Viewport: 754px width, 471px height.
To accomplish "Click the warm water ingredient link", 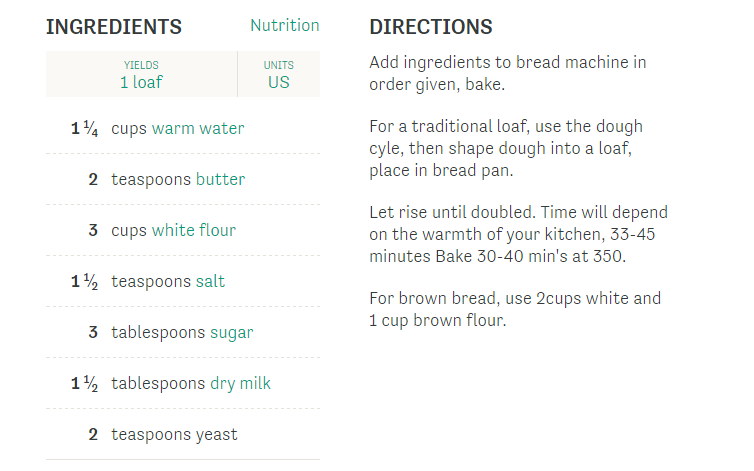I will pos(198,128).
